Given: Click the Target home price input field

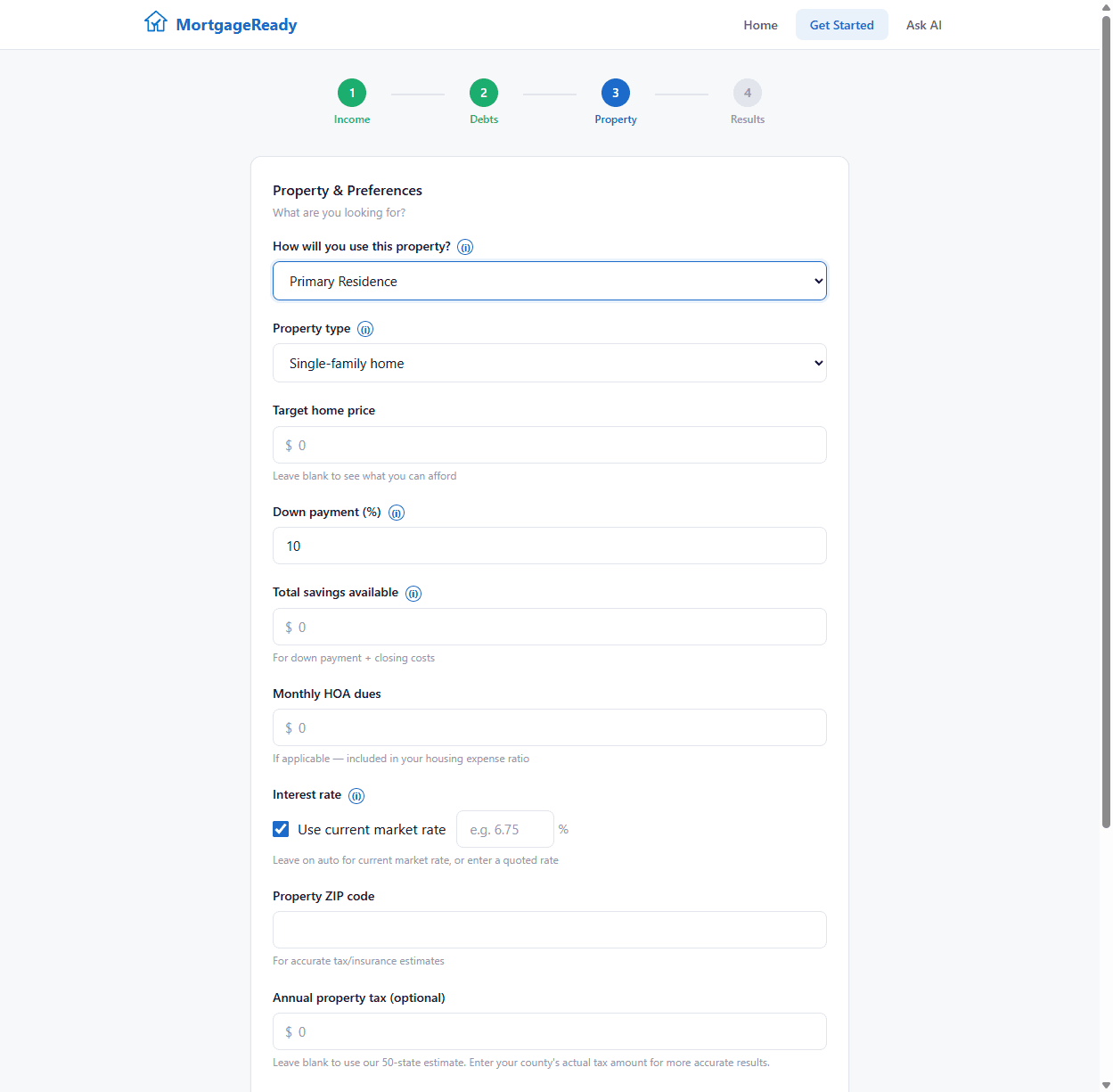Looking at the screenshot, I should click(549, 445).
